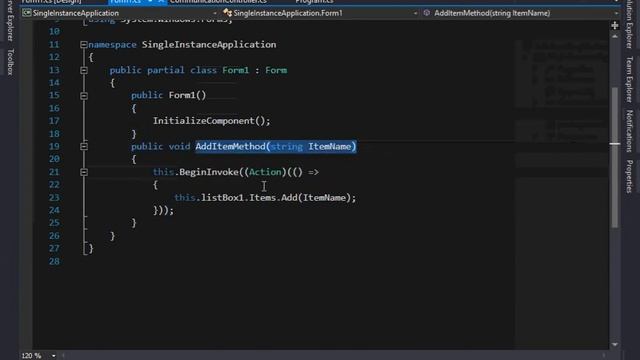Image resolution: width=640 pixels, height=360 pixels.
Task: Open the Team Explorer side tab
Action: click(629, 79)
